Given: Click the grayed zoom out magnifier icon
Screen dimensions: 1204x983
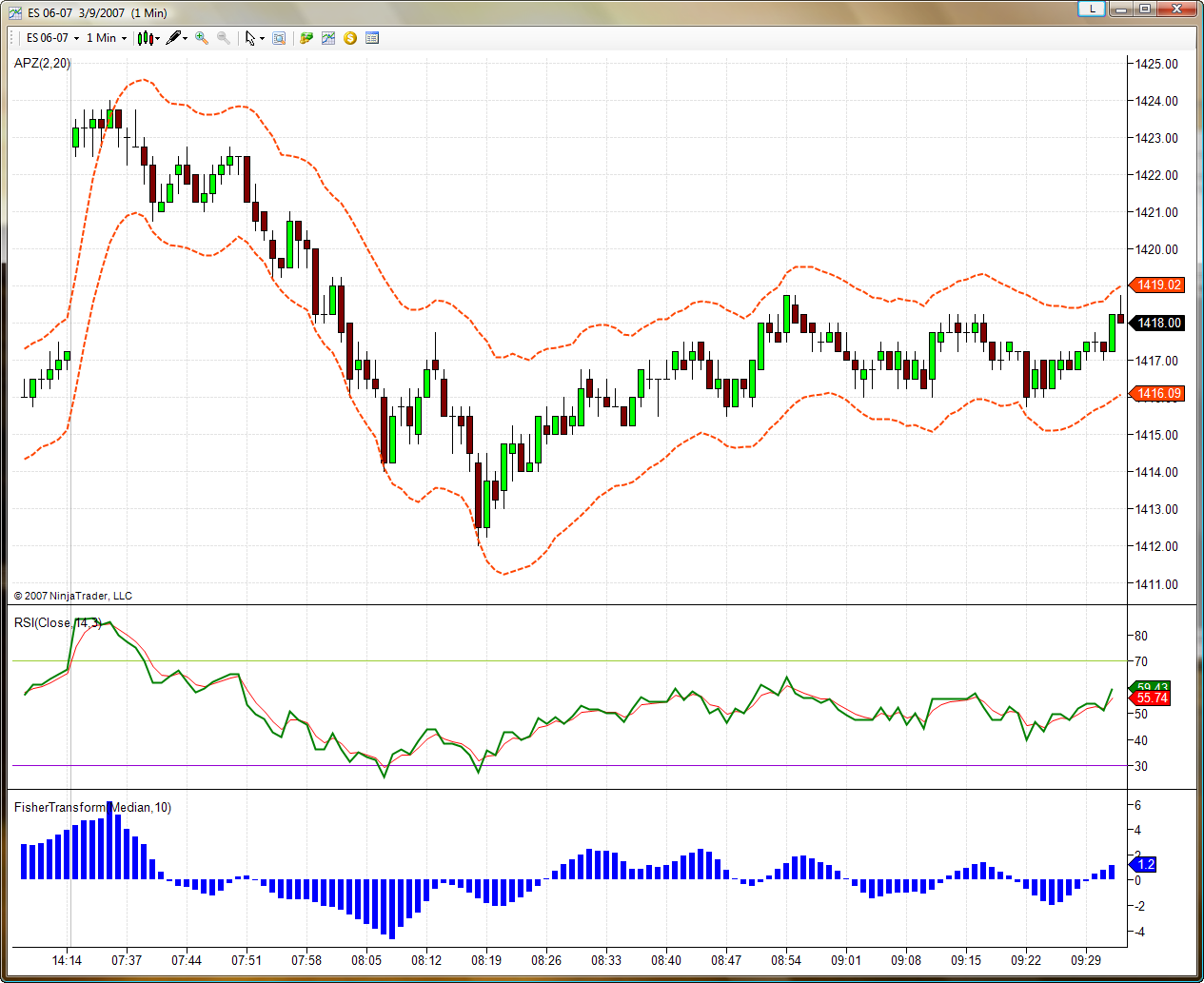Looking at the screenshot, I should tap(223, 38).
